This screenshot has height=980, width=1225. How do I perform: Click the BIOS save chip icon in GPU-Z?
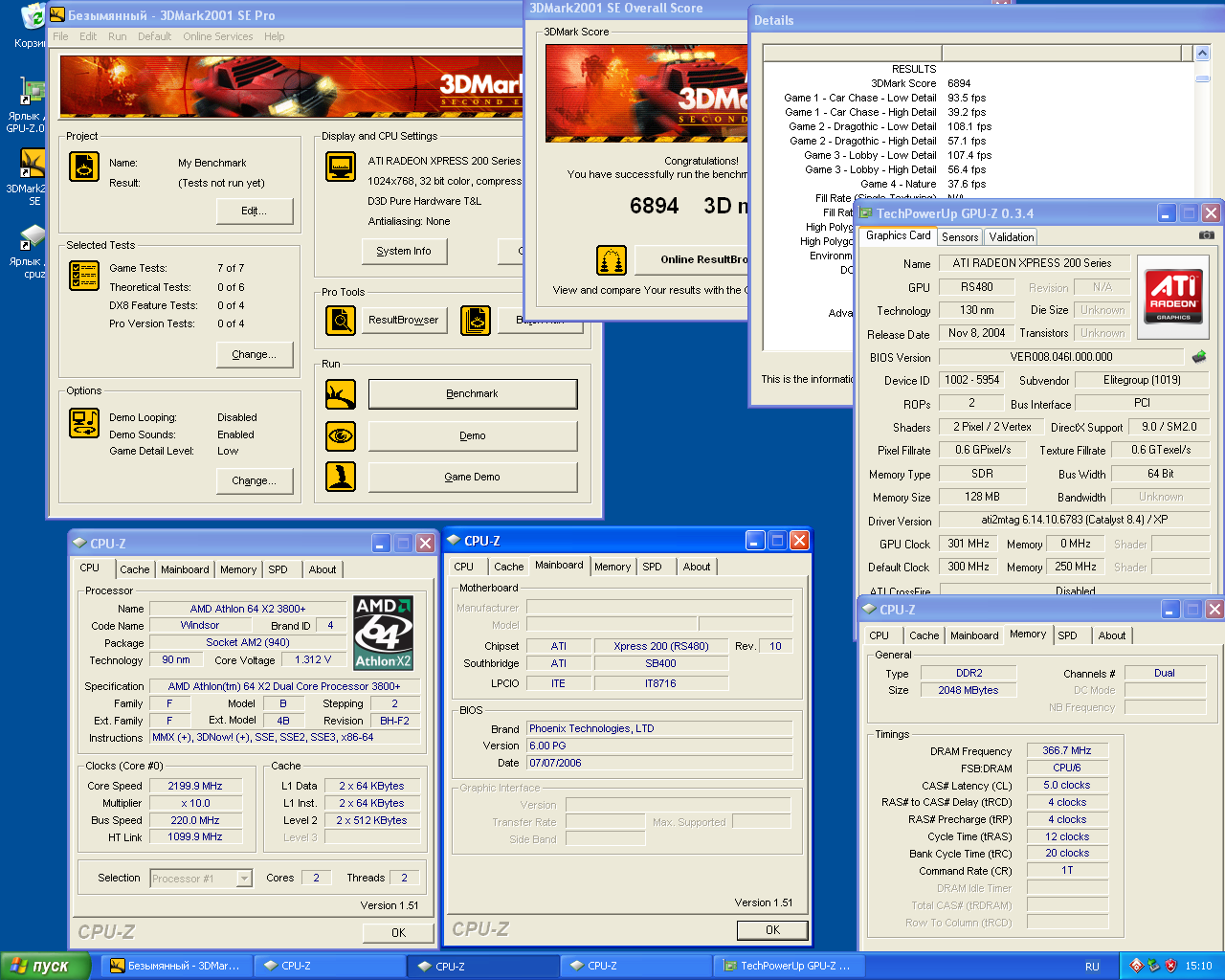pos(1198,356)
